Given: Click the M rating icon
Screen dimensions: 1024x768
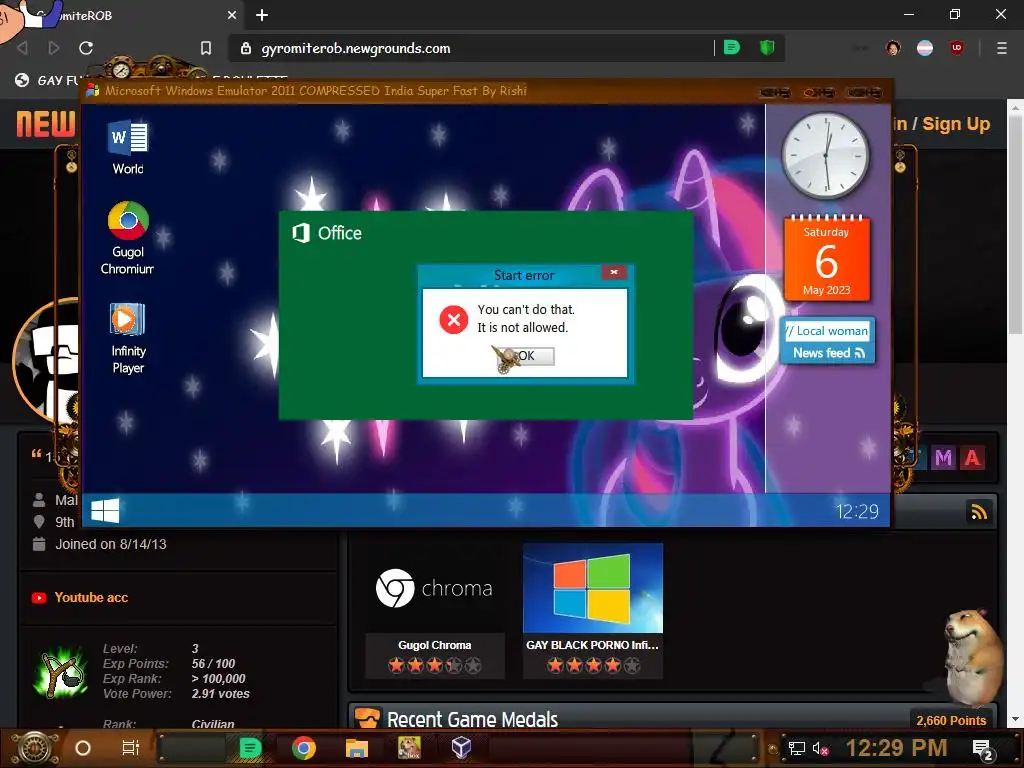Looking at the screenshot, I should (x=943, y=458).
